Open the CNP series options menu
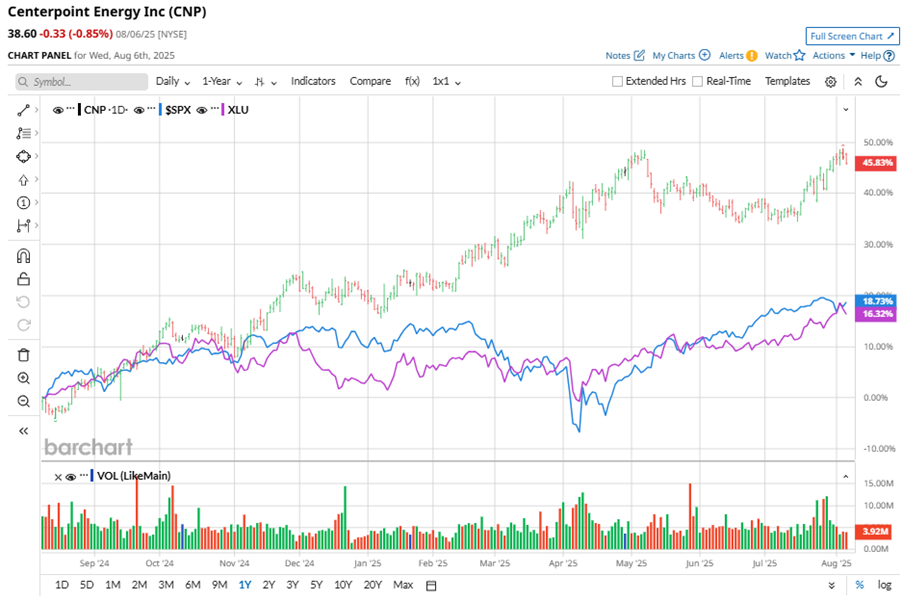This screenshot has width=902, height=601. pos(70,108)
